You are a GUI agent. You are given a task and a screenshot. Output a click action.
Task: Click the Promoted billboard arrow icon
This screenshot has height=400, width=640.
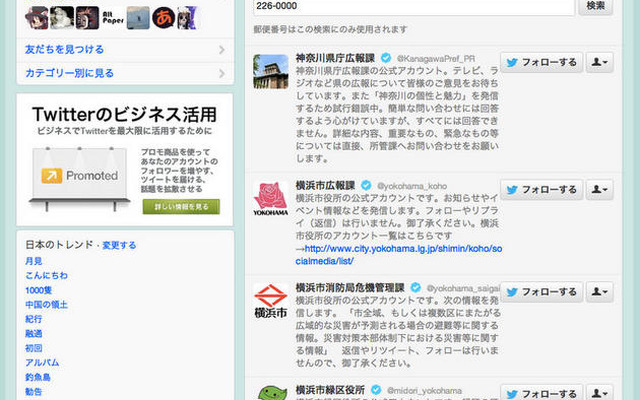pos(52,176)
